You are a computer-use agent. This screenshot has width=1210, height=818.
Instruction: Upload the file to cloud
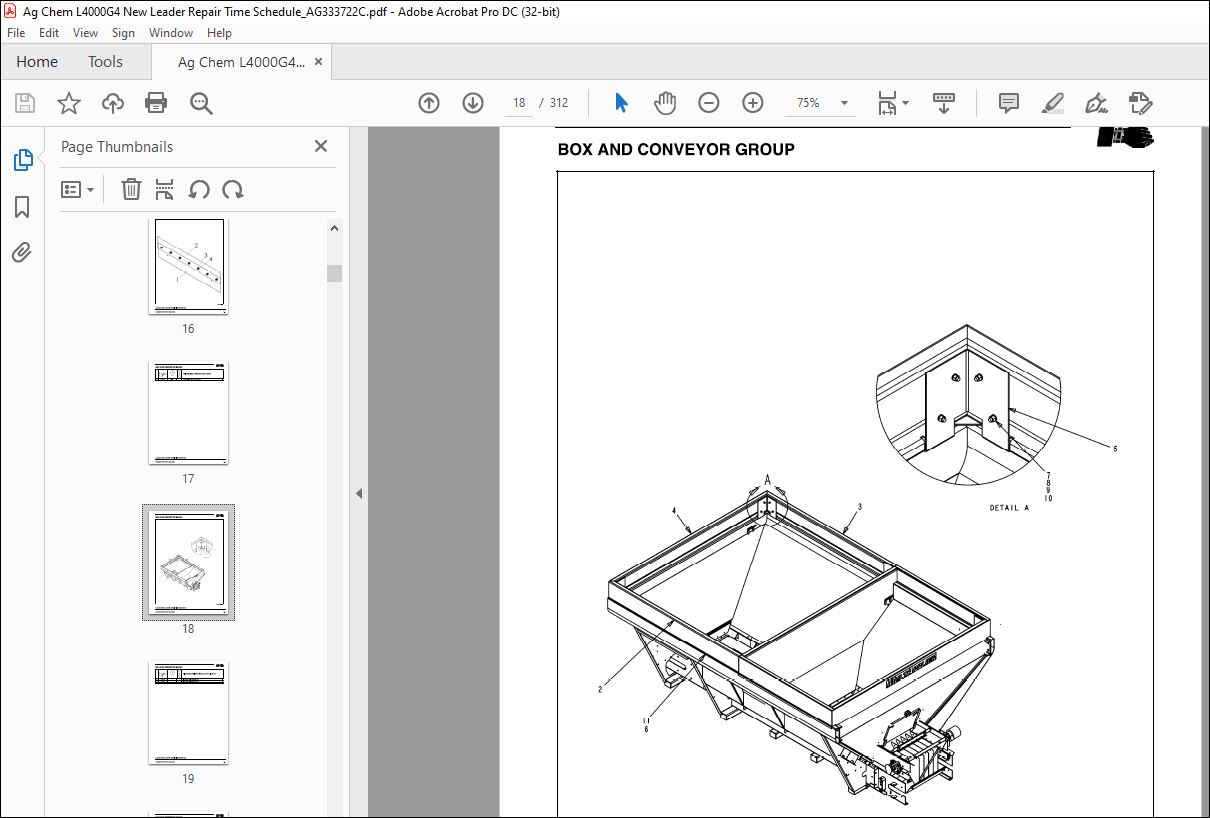[x=113, y=103]
